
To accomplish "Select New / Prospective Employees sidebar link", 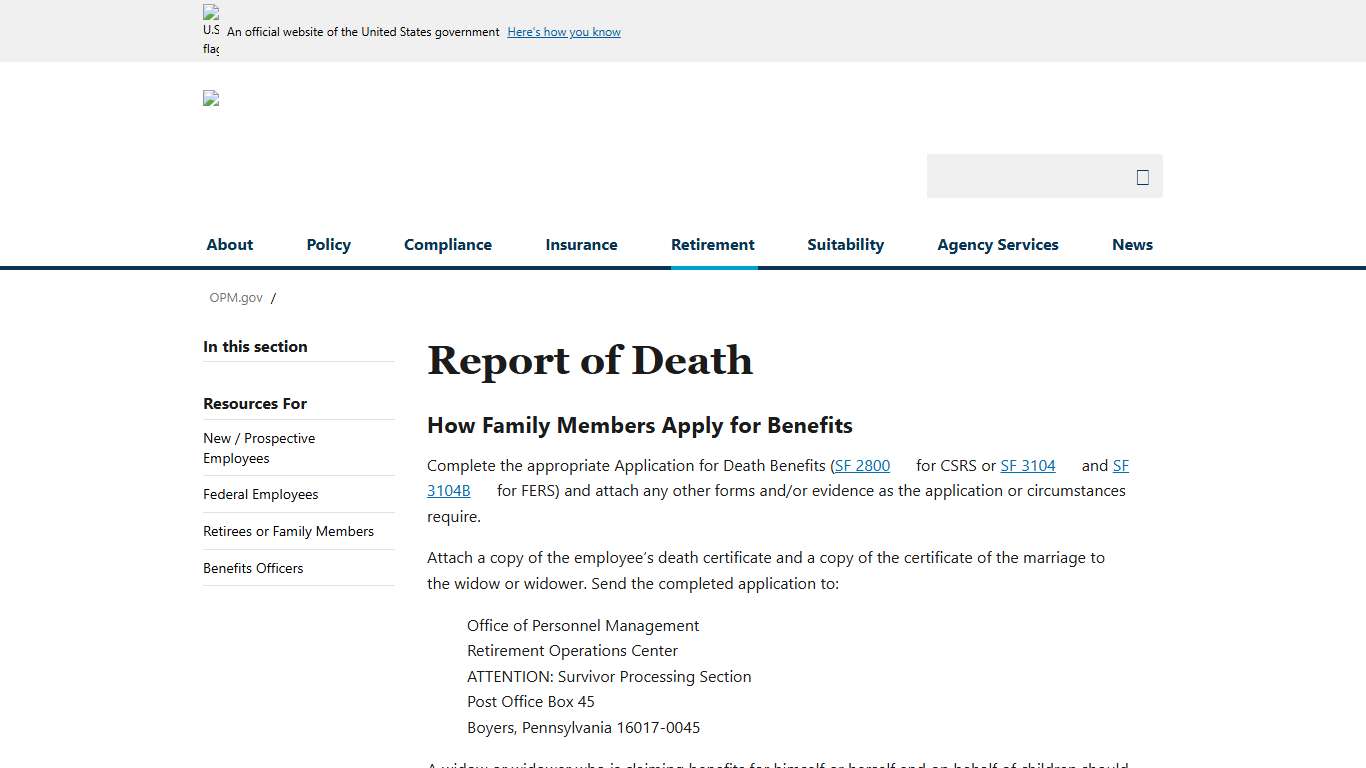I will coord(259,448).
